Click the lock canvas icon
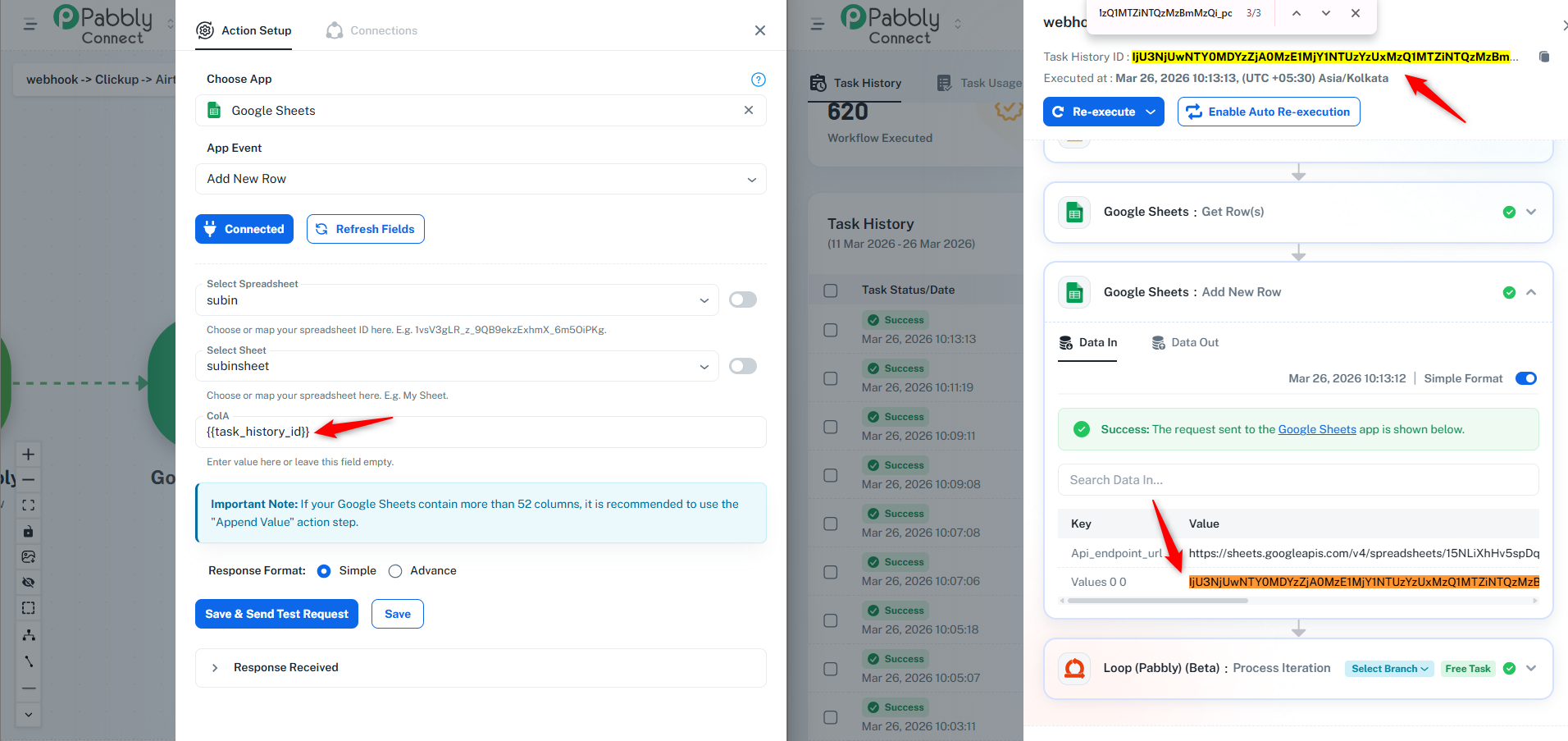 click(x=29, y=531)
